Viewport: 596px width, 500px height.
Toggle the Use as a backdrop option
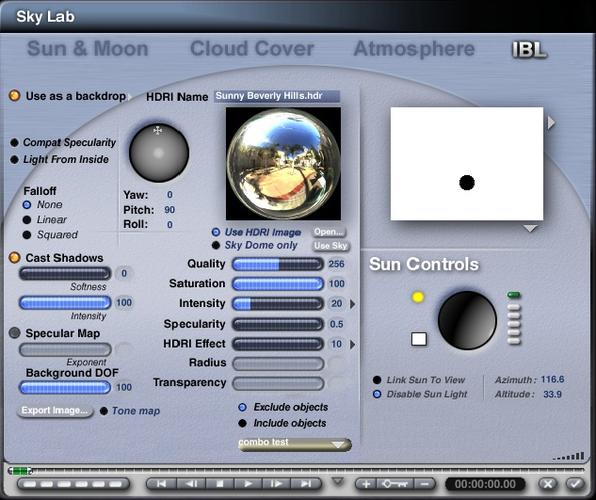[x=14, y=95]
